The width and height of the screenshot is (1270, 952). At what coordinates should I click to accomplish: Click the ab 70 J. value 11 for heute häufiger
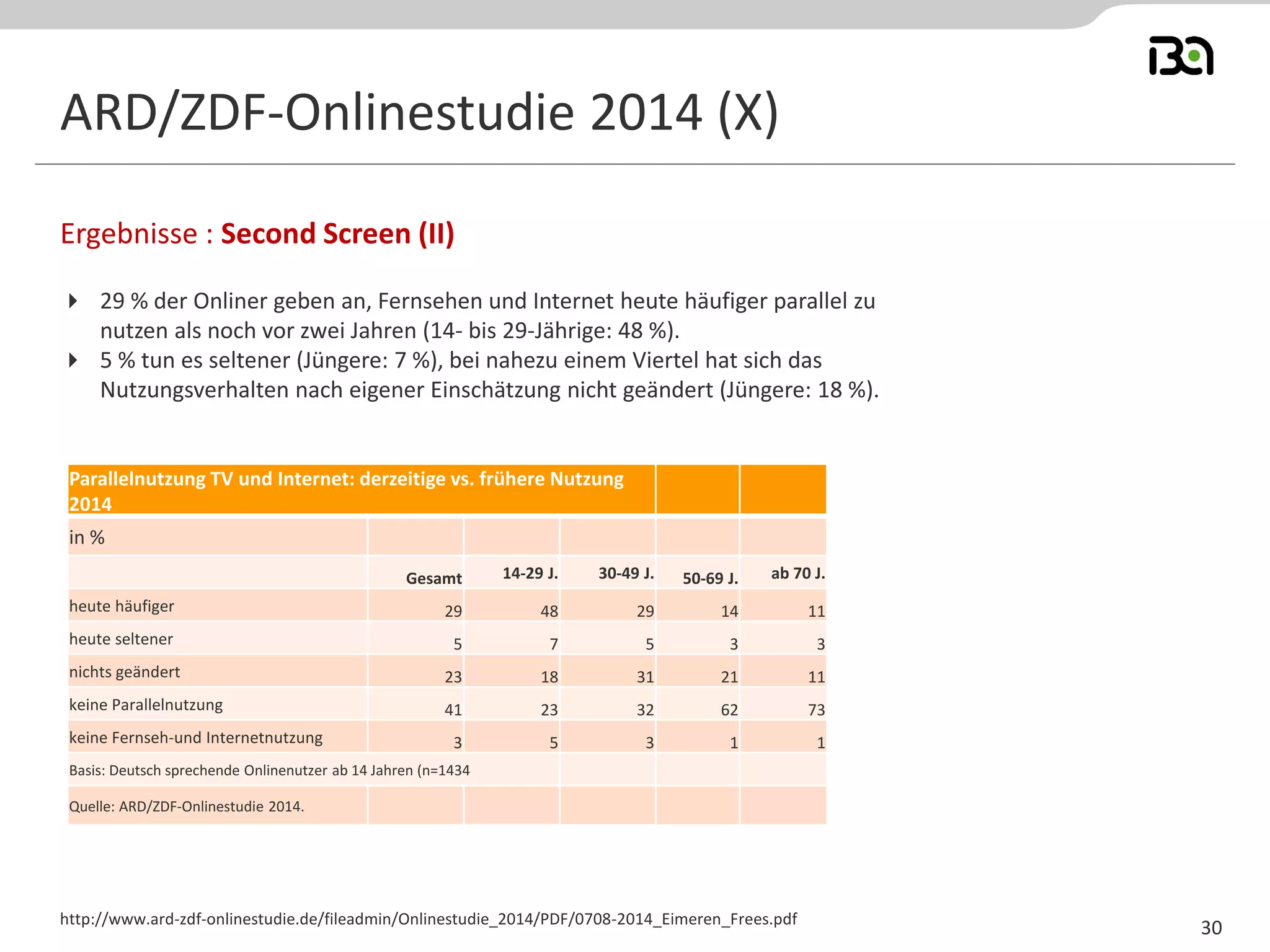[817, 611]
